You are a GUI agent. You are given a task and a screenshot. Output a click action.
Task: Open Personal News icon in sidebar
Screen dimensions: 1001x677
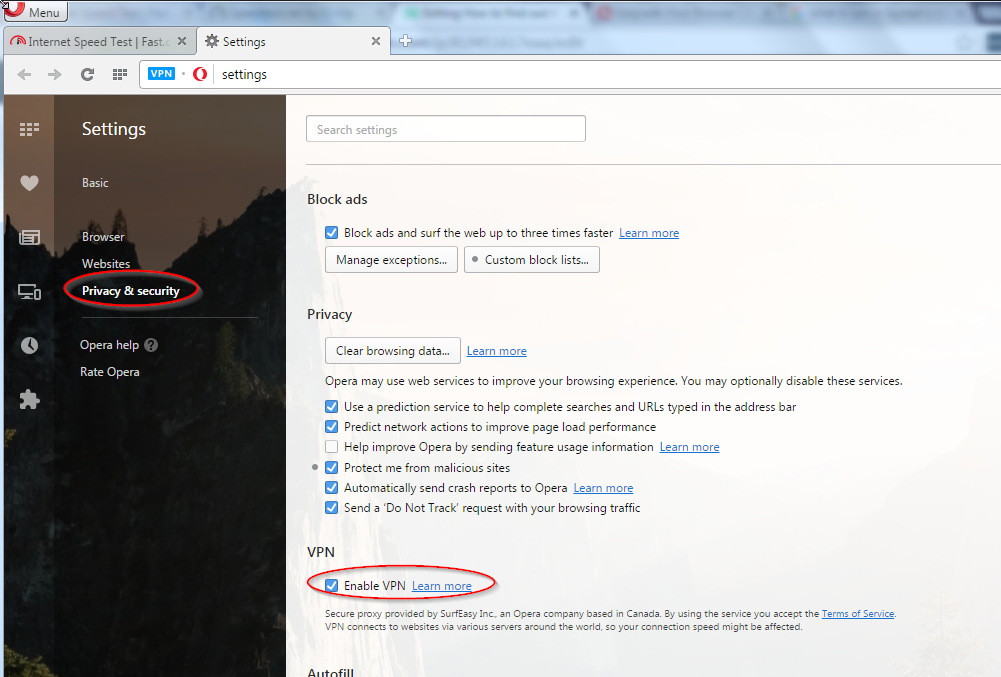29,238
